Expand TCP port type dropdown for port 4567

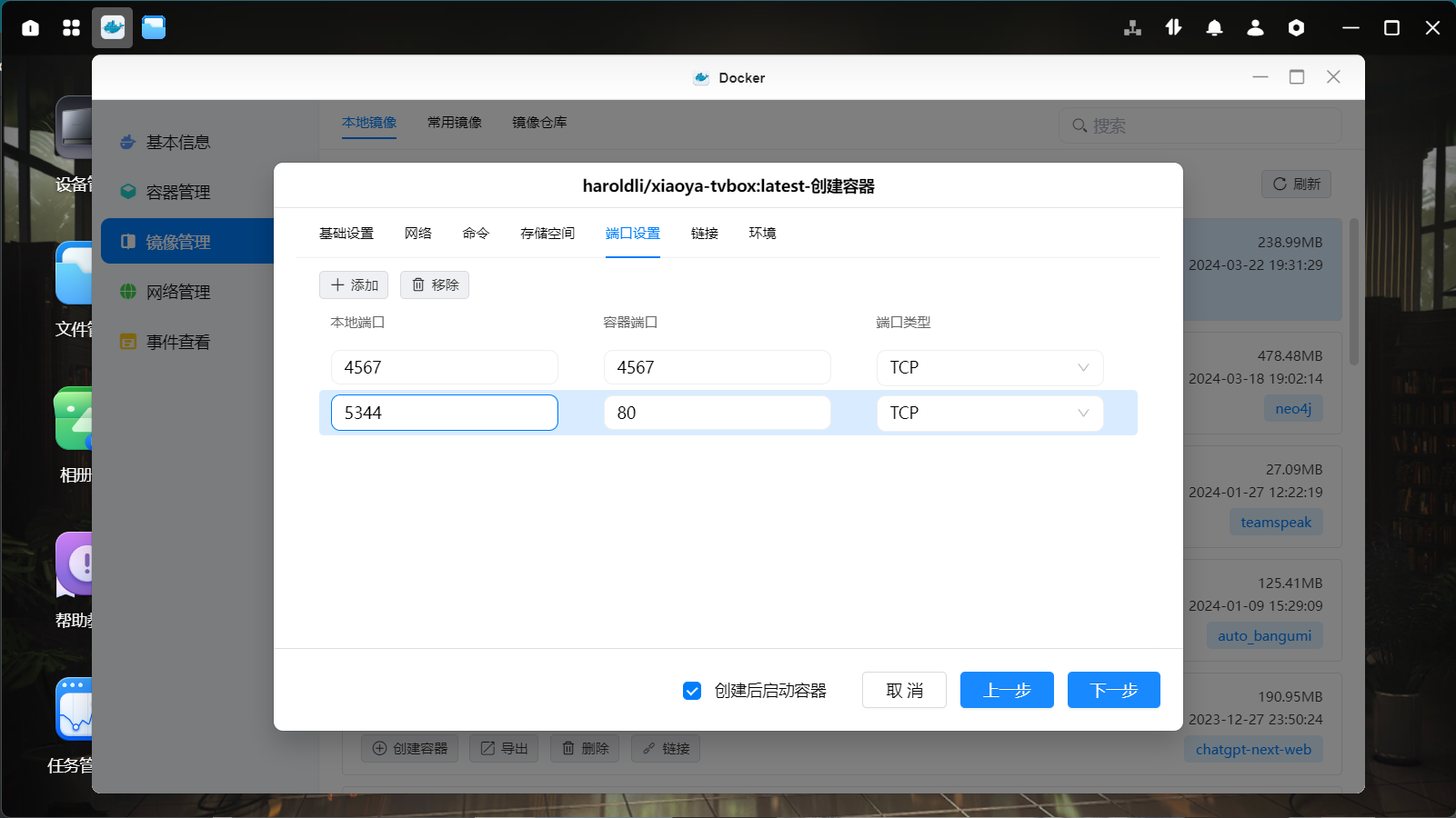989,367
